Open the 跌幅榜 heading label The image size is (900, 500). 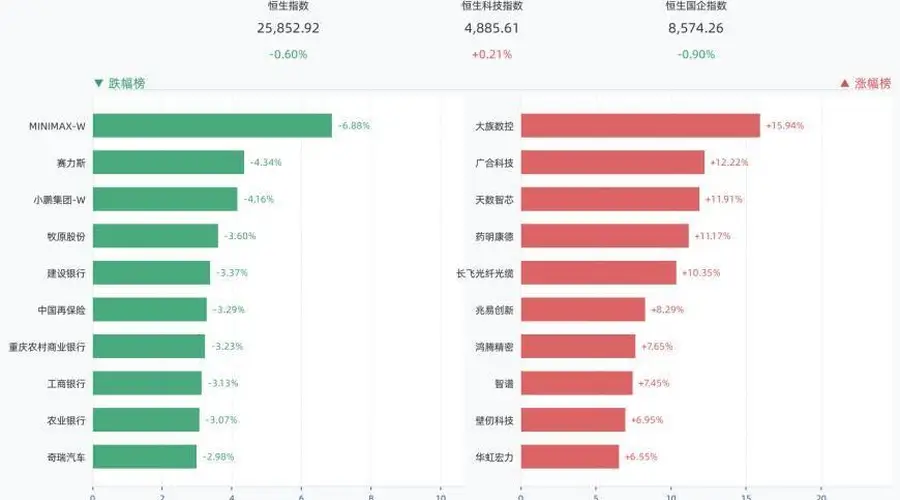pos(127,83)
